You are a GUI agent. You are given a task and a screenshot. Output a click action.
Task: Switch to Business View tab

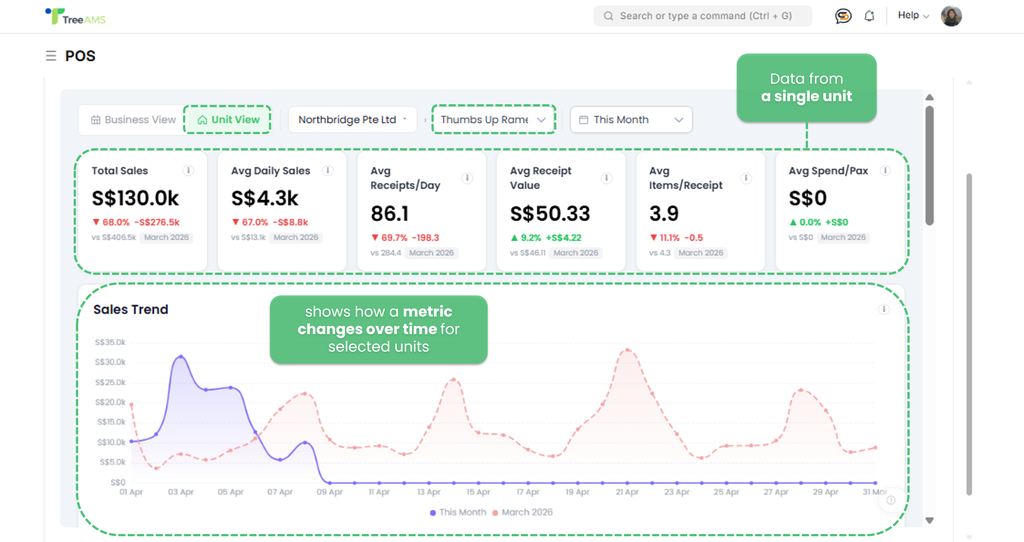(x=133, y=120)
